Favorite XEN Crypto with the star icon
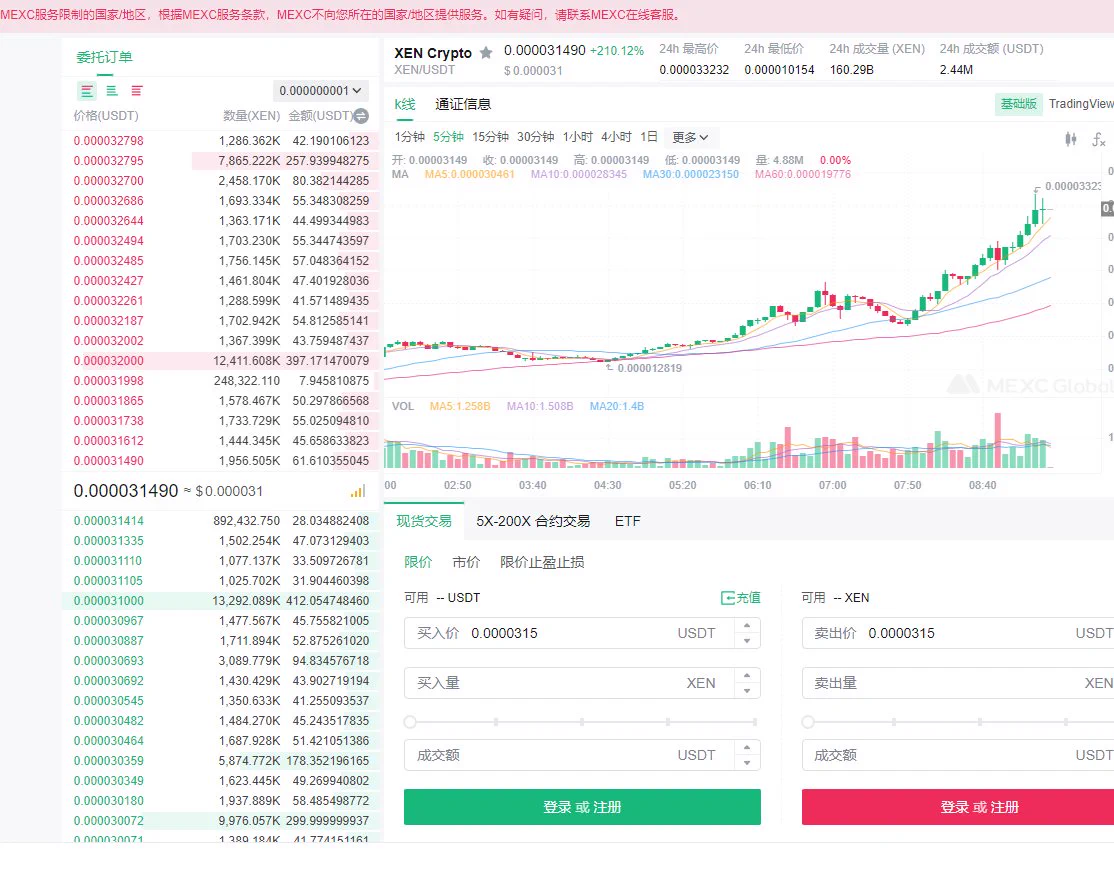This screenshot has height=877, width=1114. pos(486,53)
